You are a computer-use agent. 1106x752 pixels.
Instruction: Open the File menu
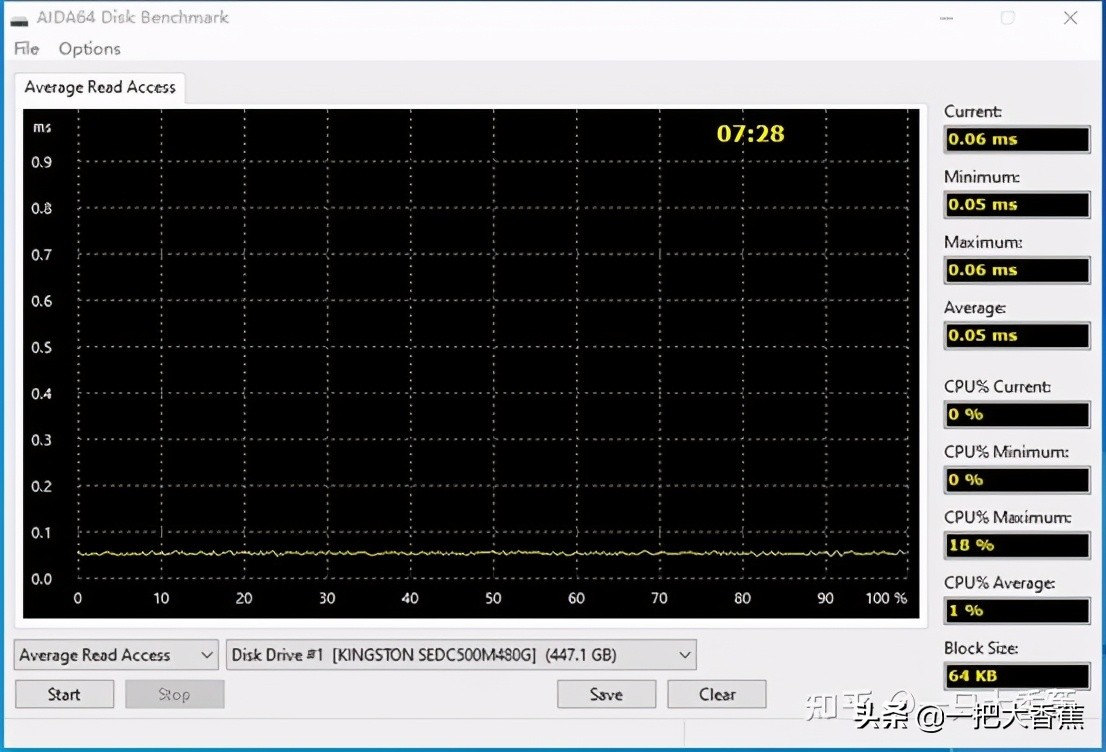25,48
